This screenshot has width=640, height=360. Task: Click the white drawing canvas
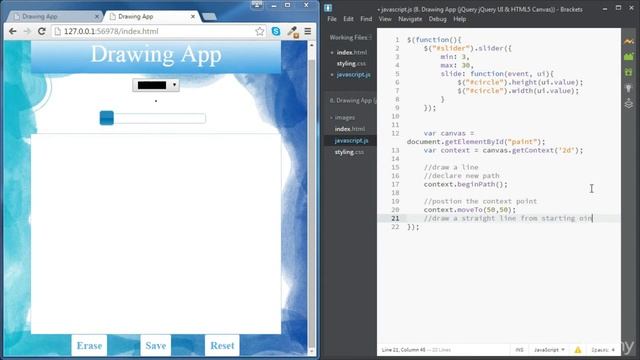[x=156, y=233]
